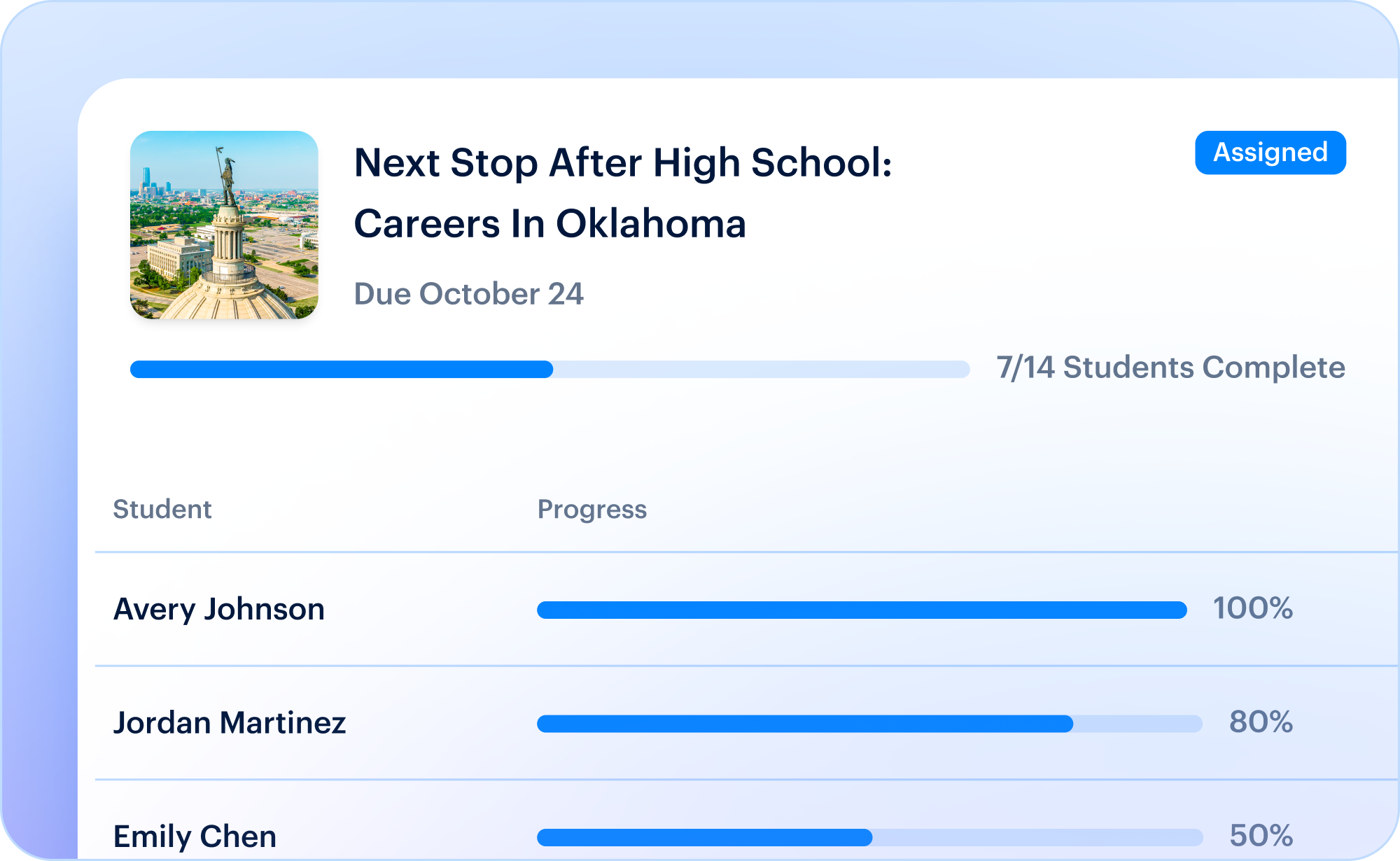Select the 80% progress value

(1261, 722)
